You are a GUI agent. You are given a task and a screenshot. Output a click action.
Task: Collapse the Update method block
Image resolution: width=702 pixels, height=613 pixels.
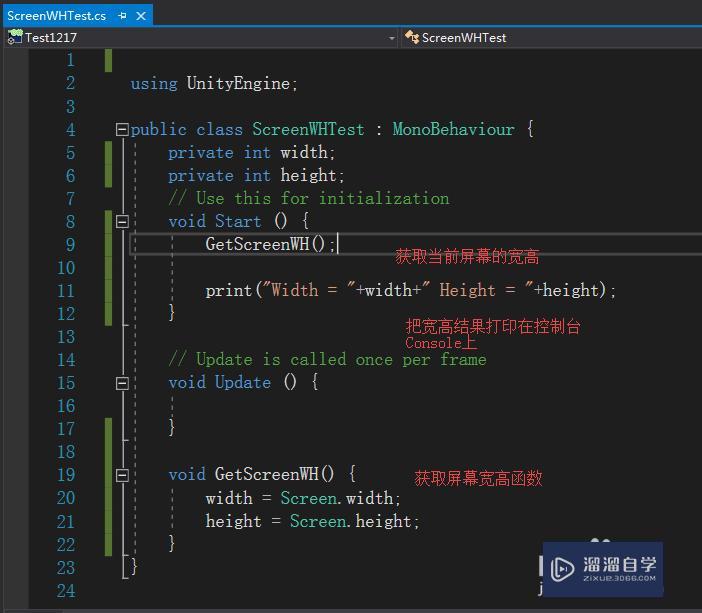pos(122,383)
